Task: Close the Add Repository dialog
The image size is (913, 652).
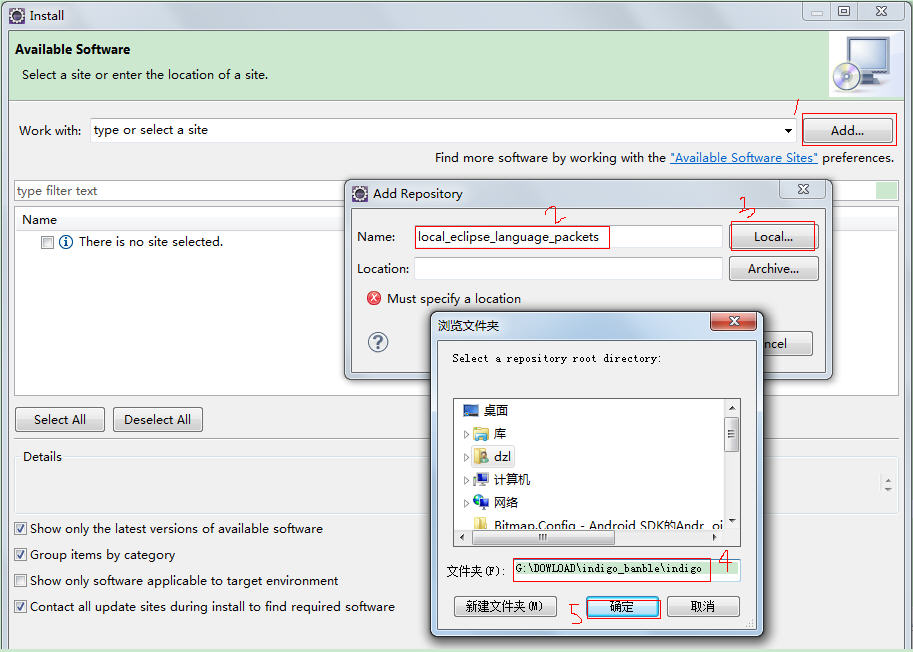Action: tap(803, 189)
